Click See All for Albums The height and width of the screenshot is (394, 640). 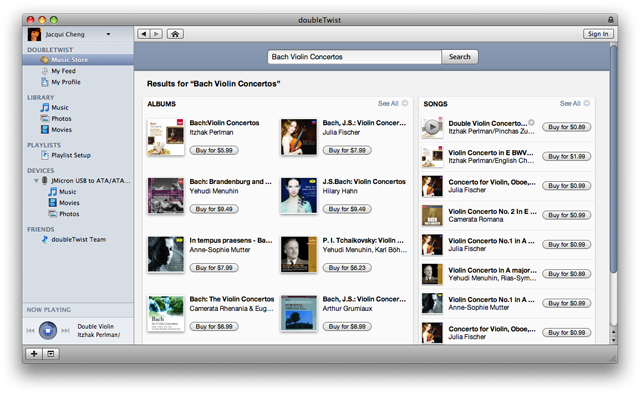point(393,103)
